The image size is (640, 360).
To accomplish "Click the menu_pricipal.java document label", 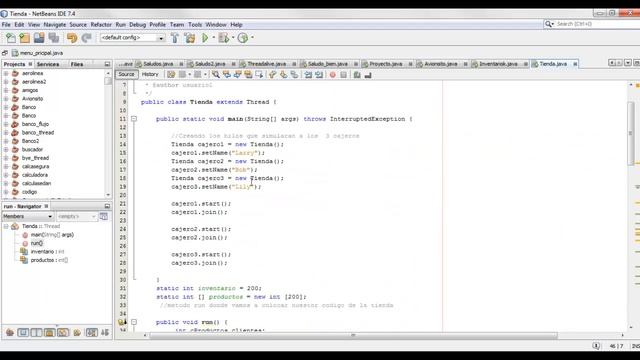I will point(41,53).
